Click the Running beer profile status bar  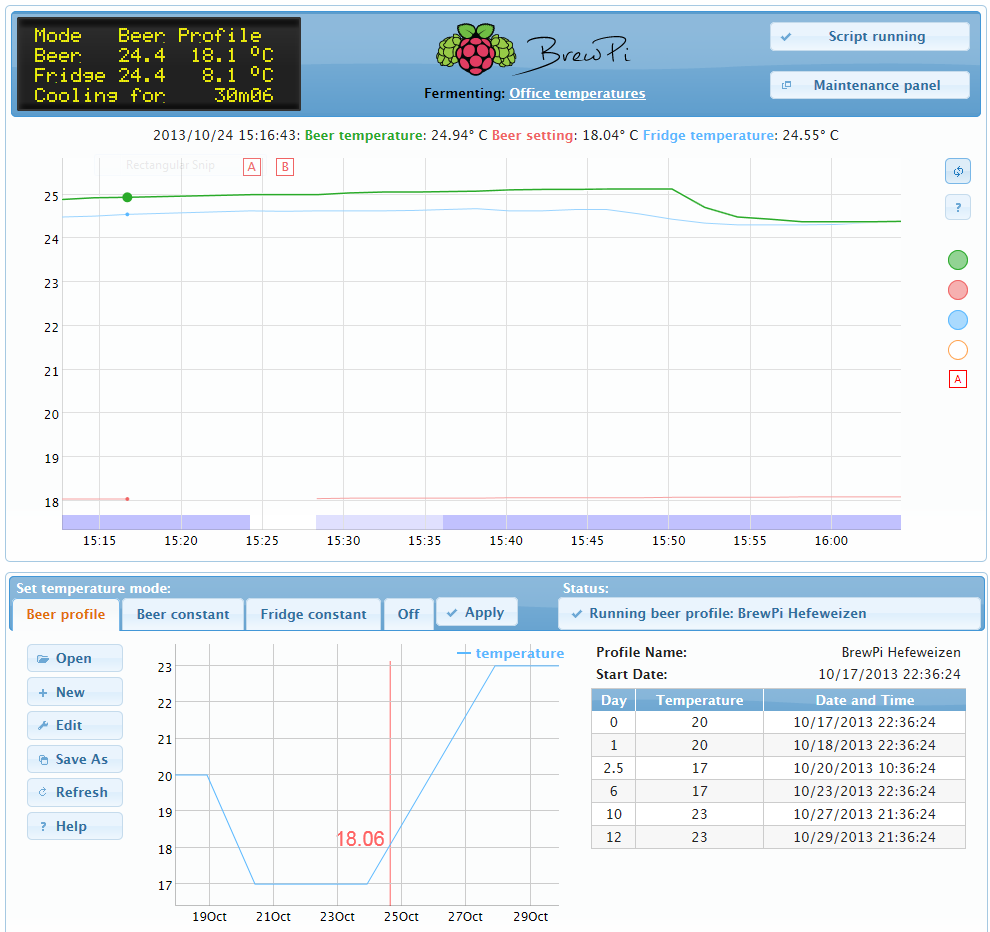tap(769, 614)
